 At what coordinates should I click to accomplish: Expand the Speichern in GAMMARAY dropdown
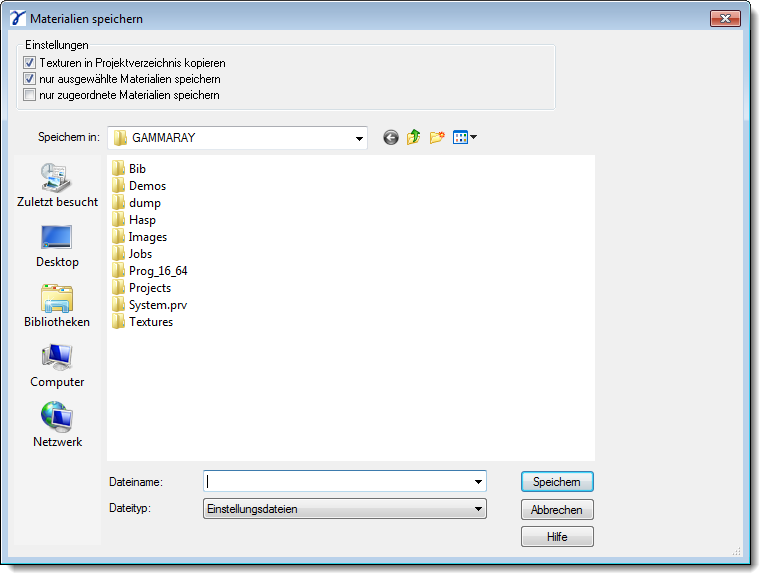359,138
